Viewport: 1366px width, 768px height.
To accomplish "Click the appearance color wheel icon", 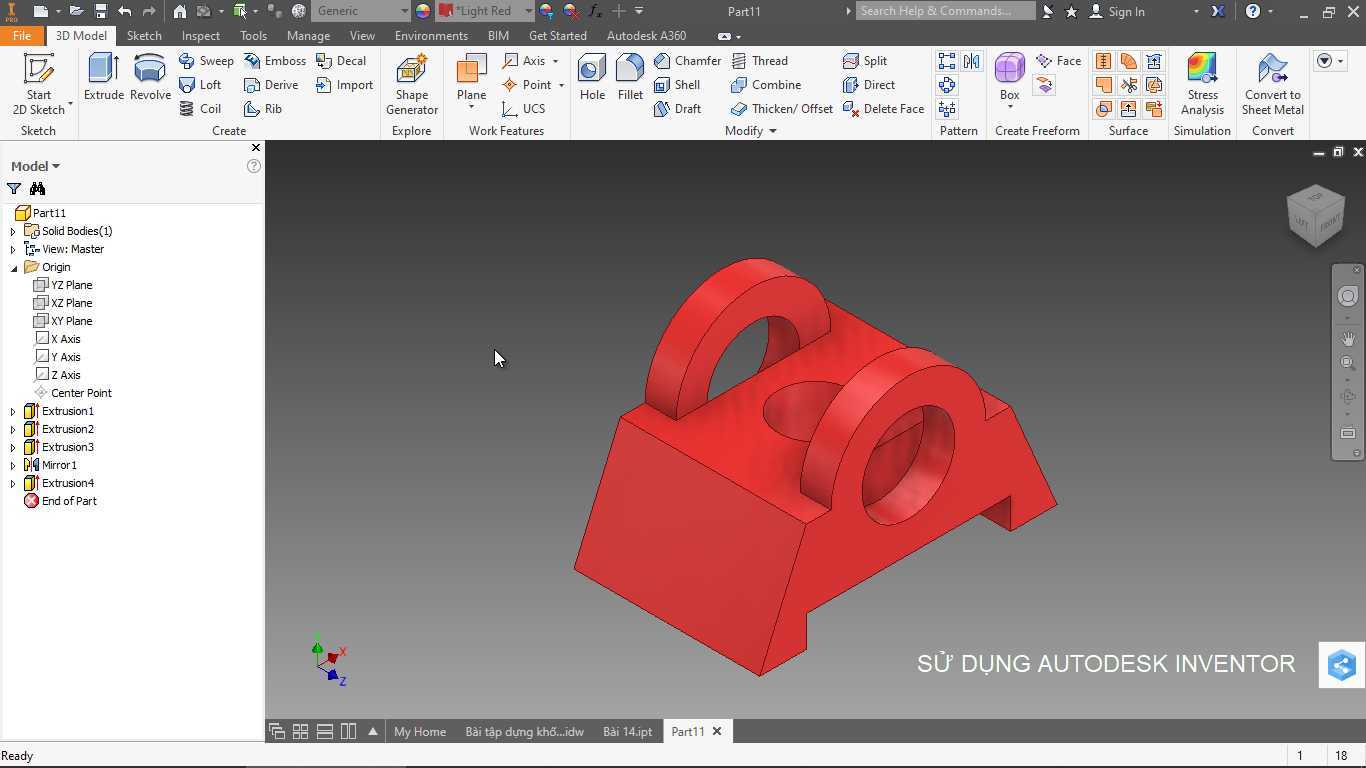I will [x=423, y=11].
